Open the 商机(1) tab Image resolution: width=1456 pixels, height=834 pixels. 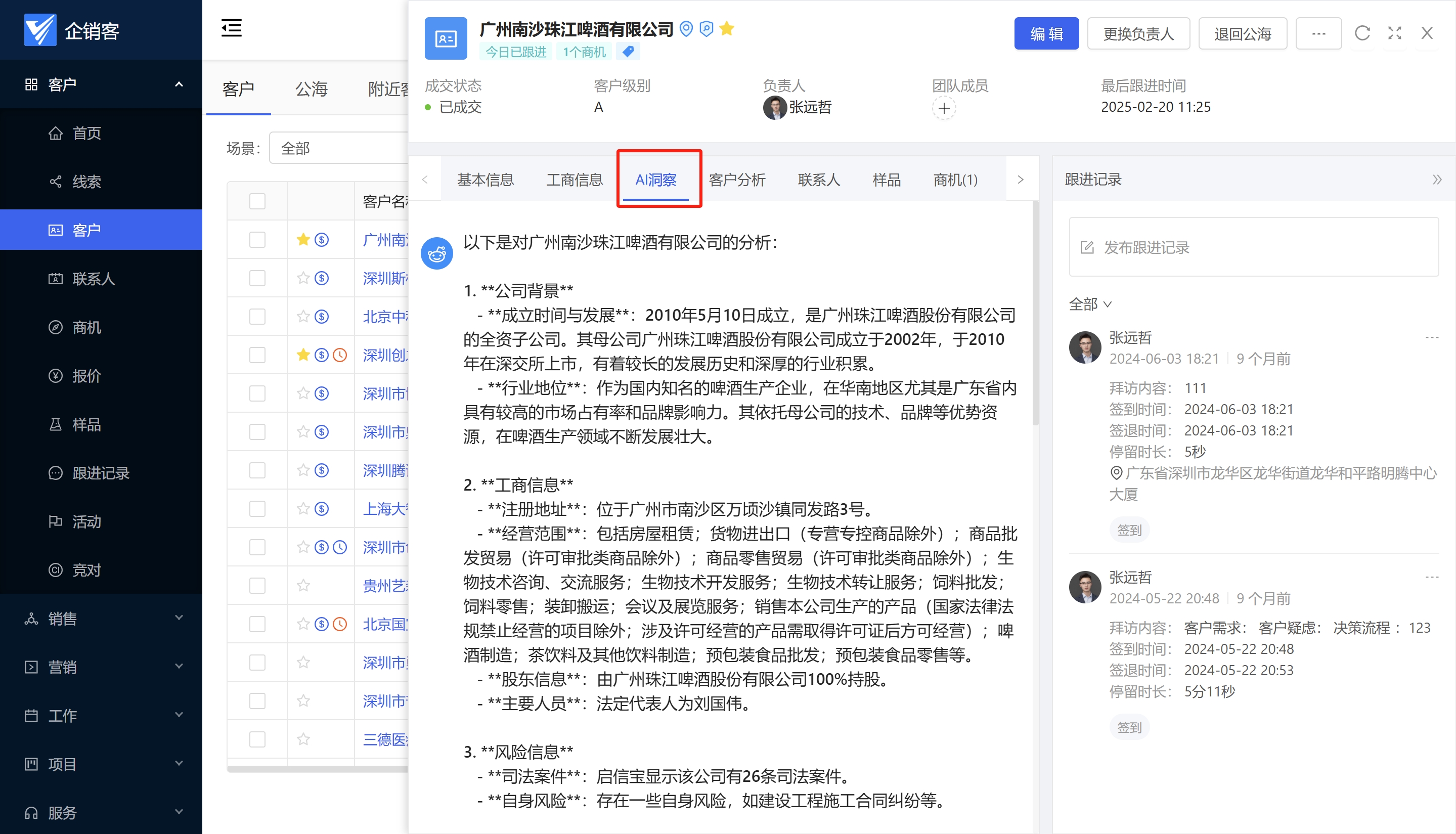tap(955, 180)
